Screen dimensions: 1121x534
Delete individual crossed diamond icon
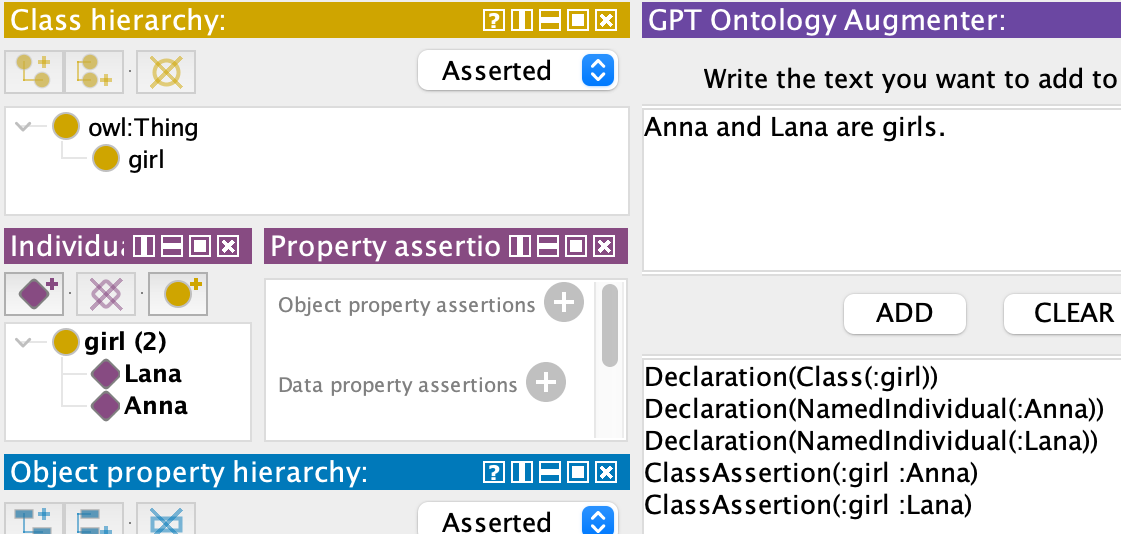(106, 294)
